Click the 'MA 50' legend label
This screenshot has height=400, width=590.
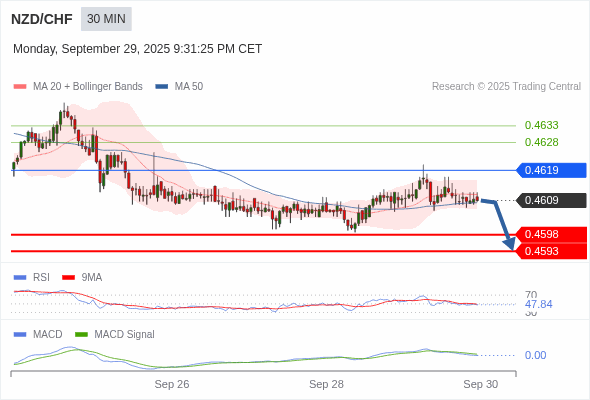coord(189,87)
